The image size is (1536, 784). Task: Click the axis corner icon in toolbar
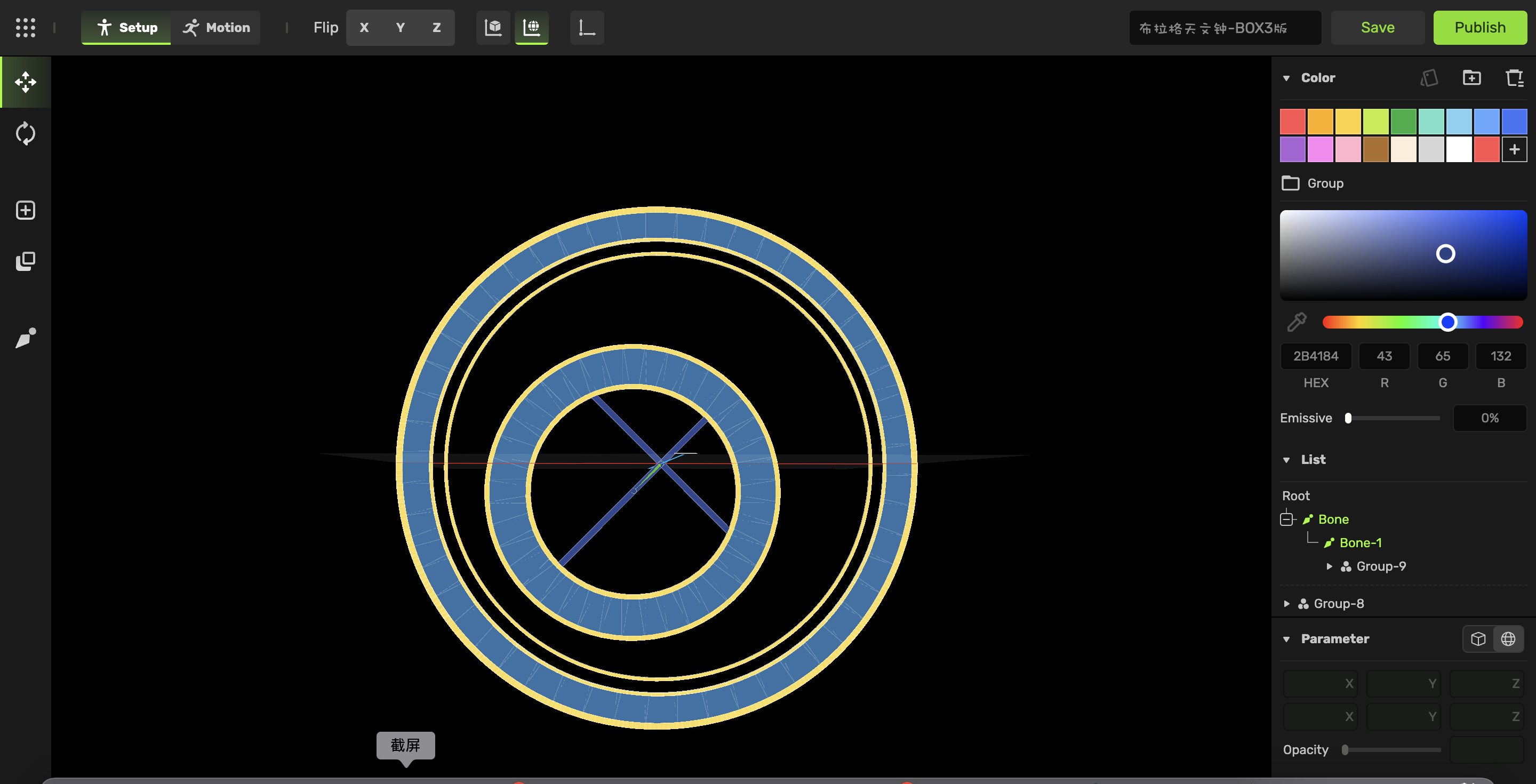[x=587, y=27]
